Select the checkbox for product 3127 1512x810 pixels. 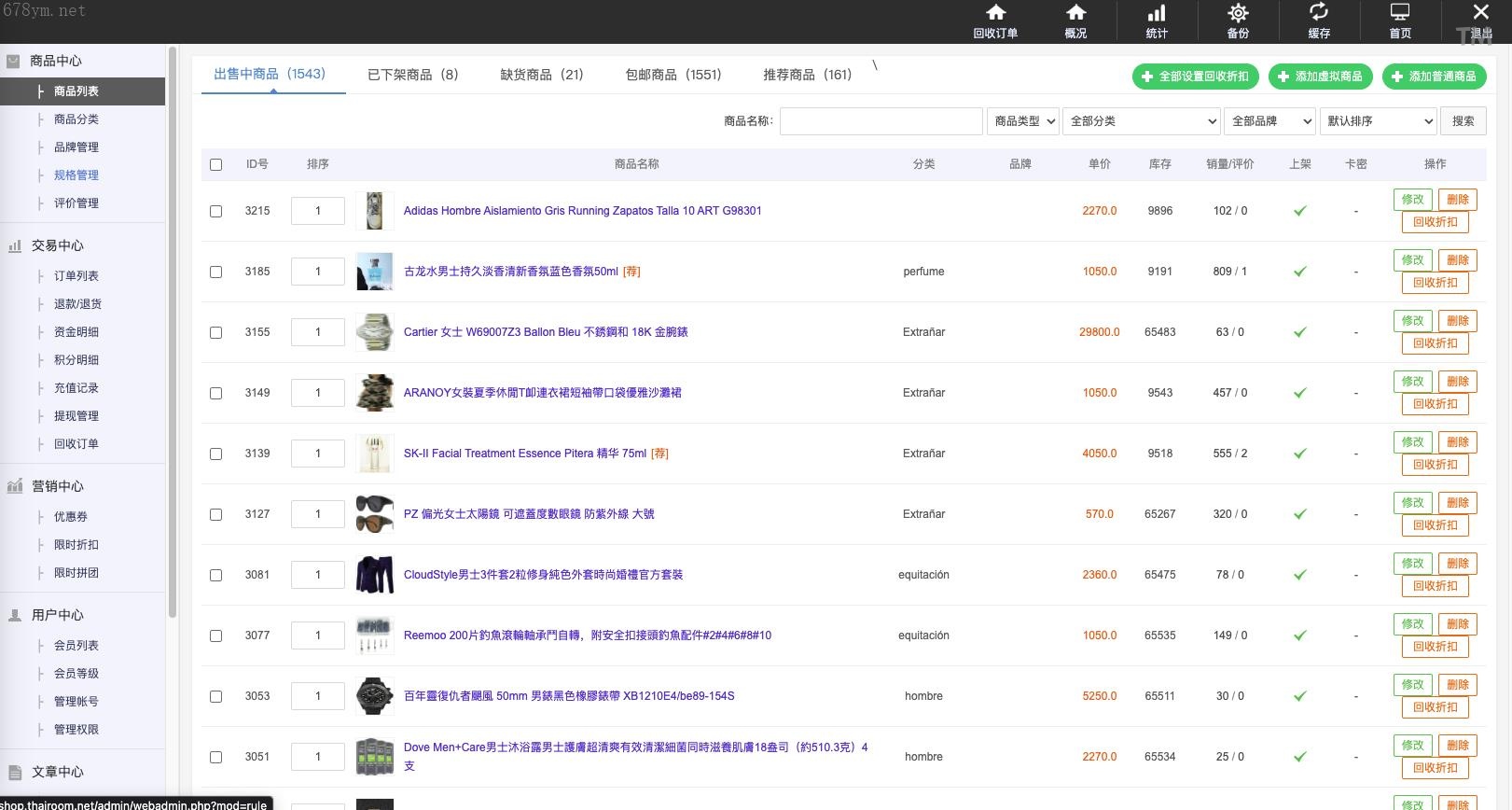(x=216, y=514)
